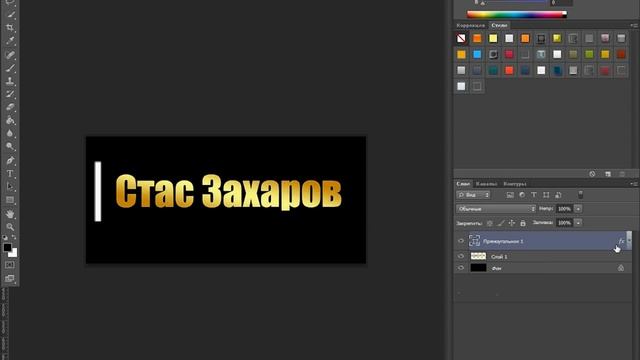Select the Фон layer name
Viewport: 640px width, 360px height.
coord(497,269)
